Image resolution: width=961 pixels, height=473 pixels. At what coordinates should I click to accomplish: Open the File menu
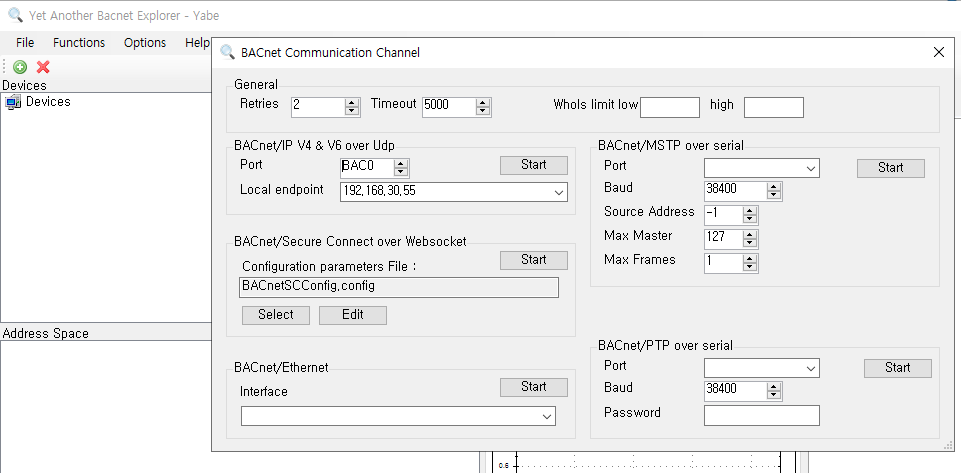click(x=25, y=42)
